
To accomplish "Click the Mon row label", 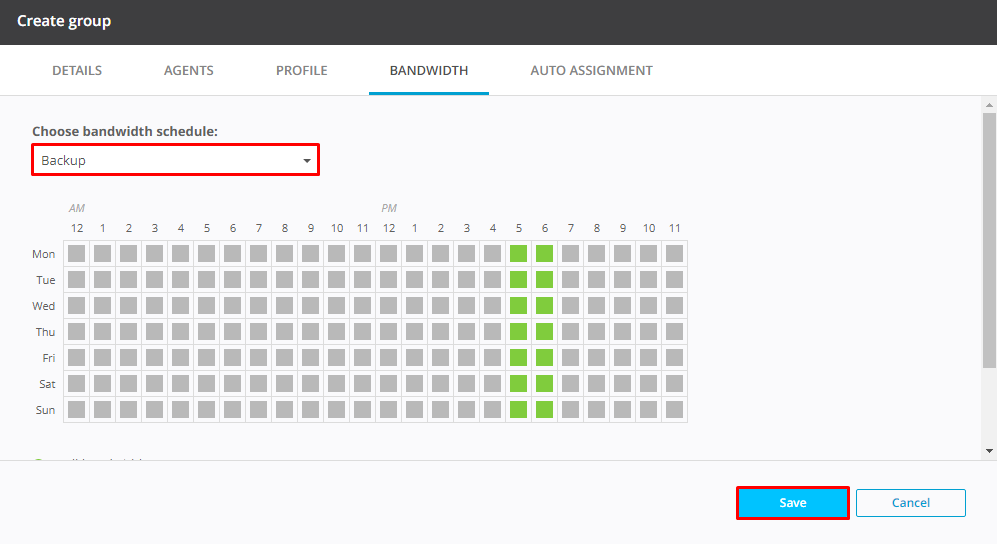I will pyautogui.click(x=43, y=254).
